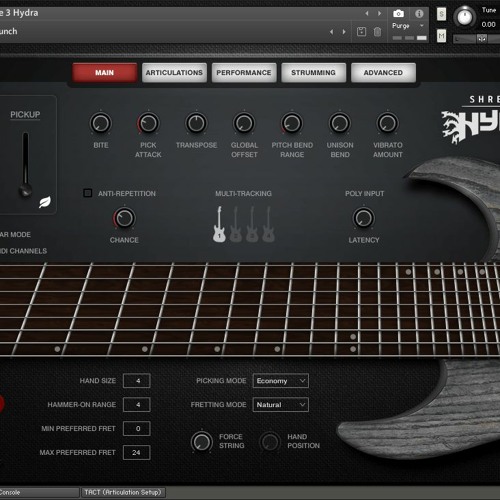Image resolution: width=500 pixels, height=500 pixels.
Task: Go to next instrument with upper right arrow
Action: (x=379, y=13)
